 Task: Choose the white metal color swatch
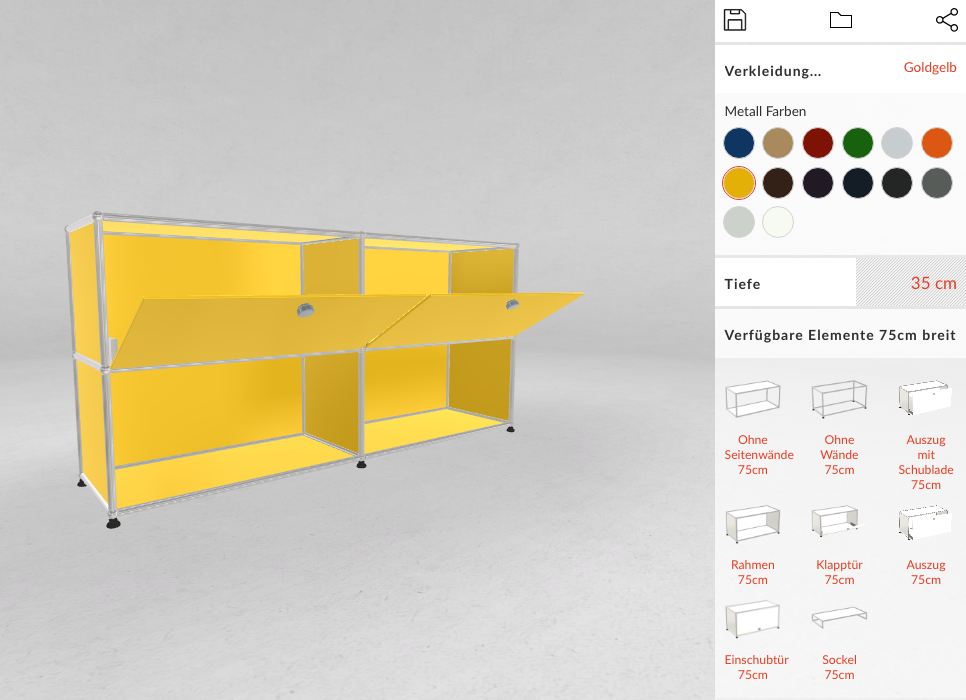(778, 222)
